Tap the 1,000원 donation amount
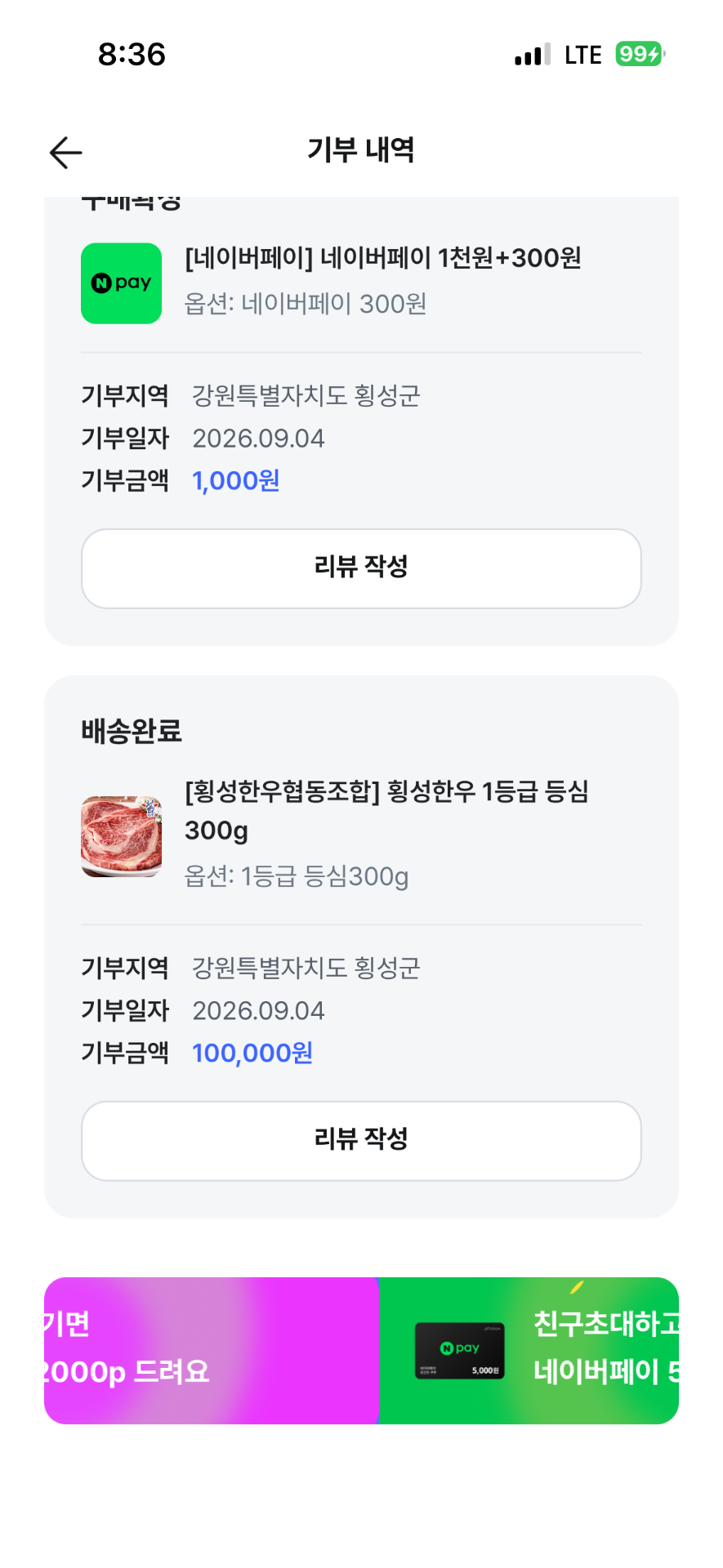 point(236,481)
